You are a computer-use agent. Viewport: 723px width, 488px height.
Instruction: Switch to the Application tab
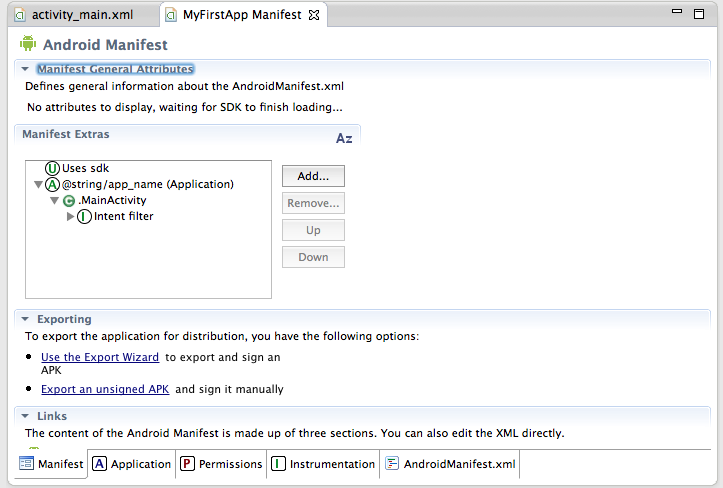(x=132, y=464)
